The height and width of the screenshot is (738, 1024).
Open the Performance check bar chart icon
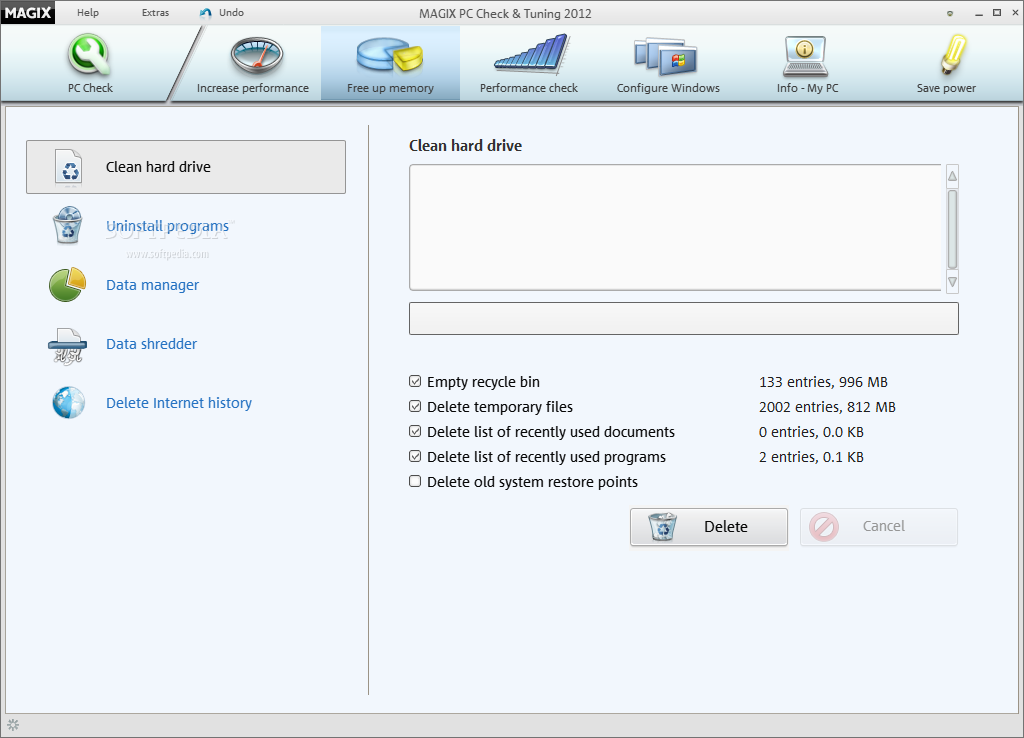coord(531,54)
